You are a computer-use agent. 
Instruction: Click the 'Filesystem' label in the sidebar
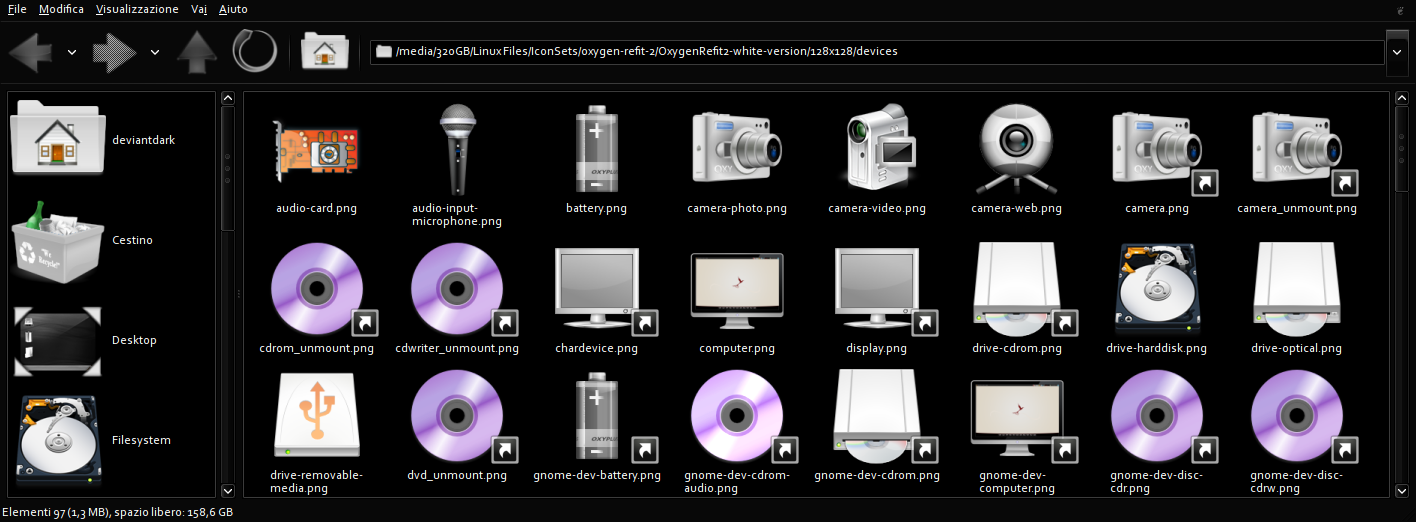pos(141,440)
